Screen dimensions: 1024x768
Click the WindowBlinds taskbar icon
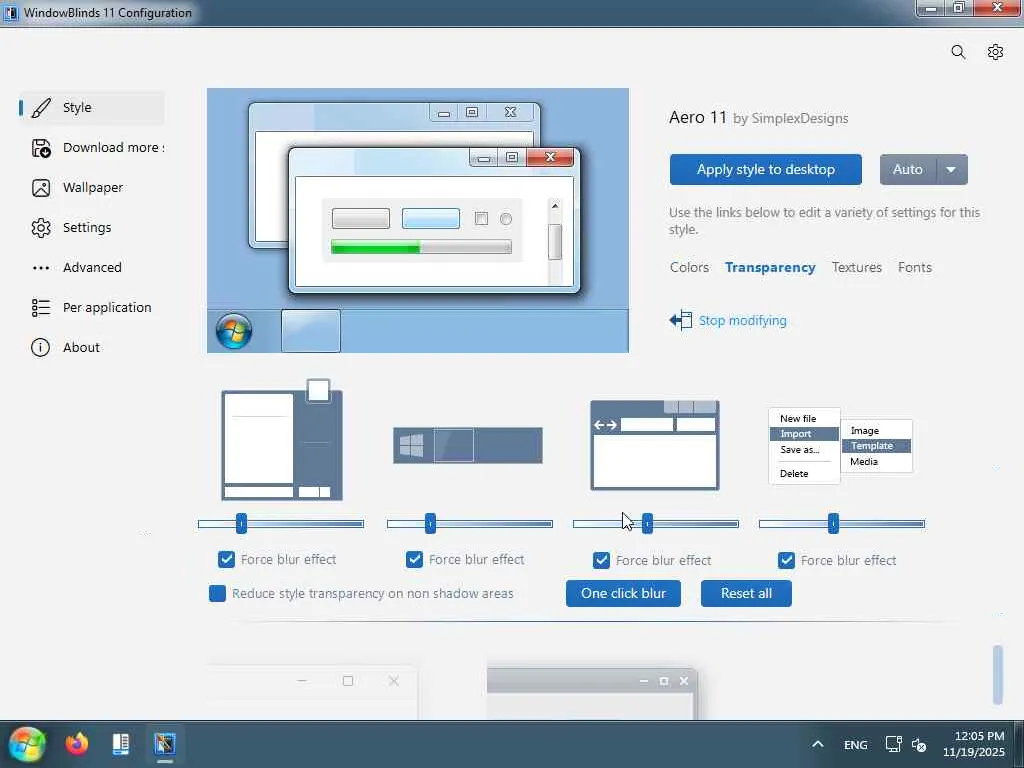[165, 744]
